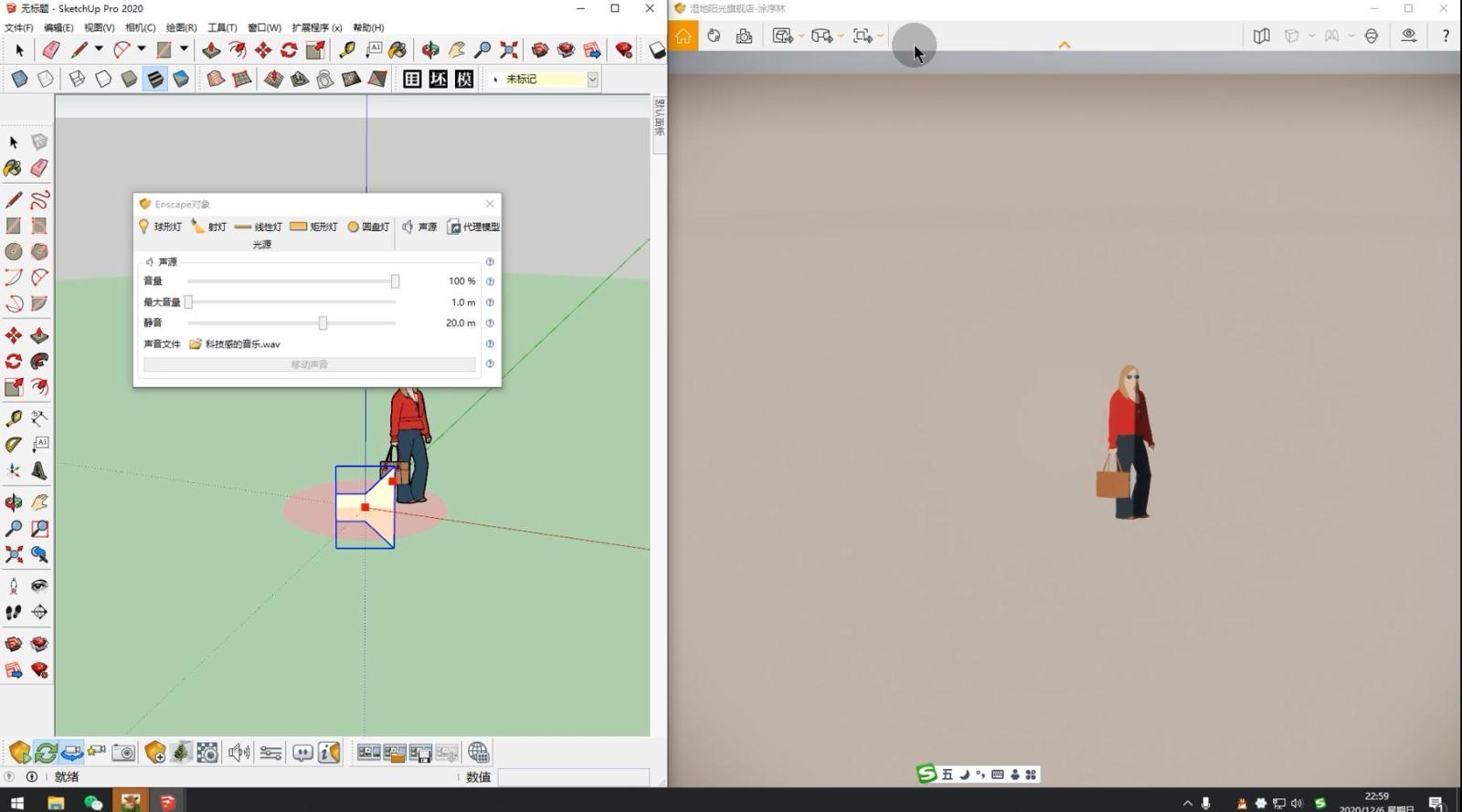Expand the shape tool dropdown arrow
The height and width of the screenshot is (812, 1462).
pyautogui.click(x=184, y=49)
